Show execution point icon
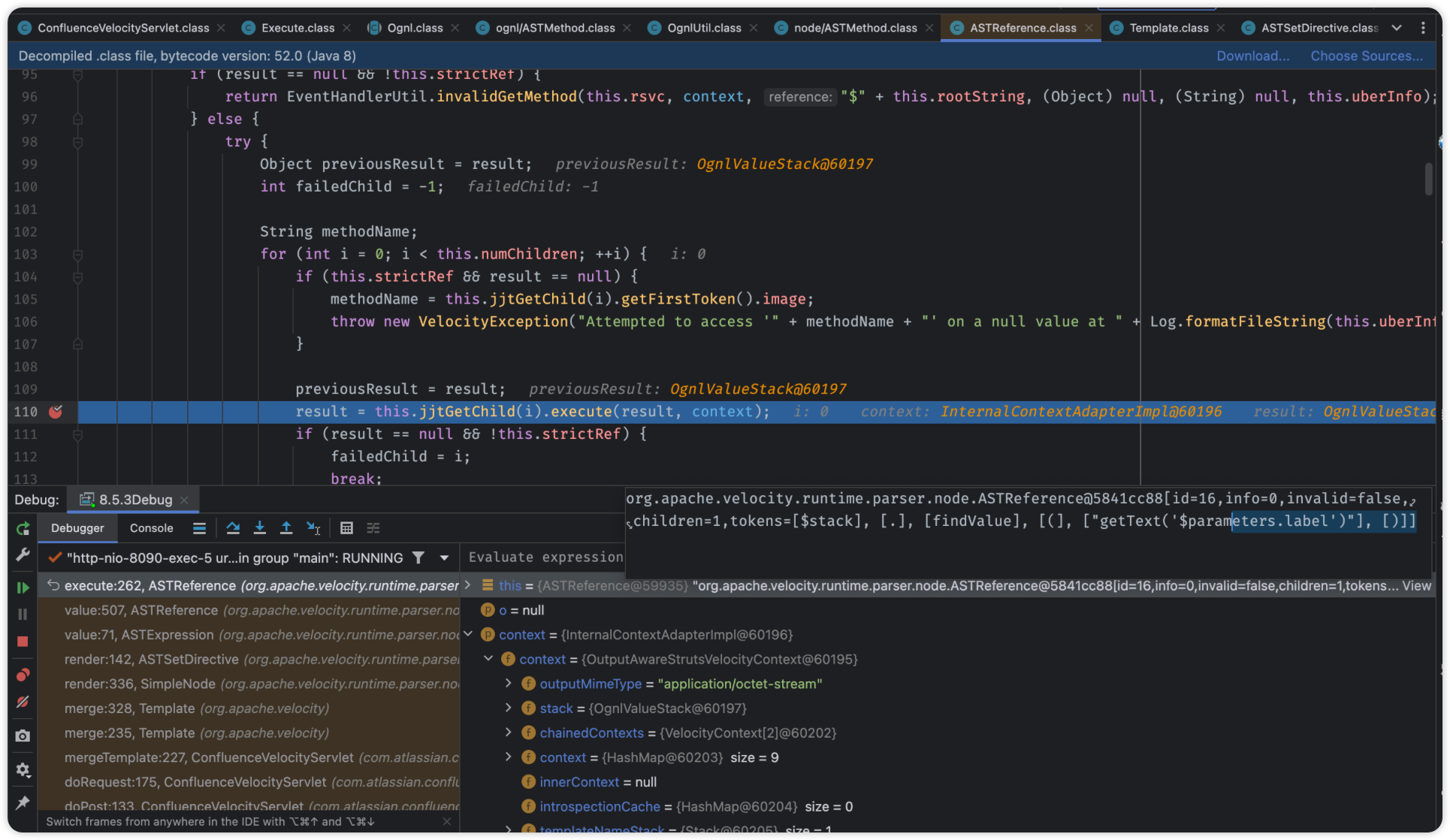This screenshot has width=1450, height=840. click(199, 528)
